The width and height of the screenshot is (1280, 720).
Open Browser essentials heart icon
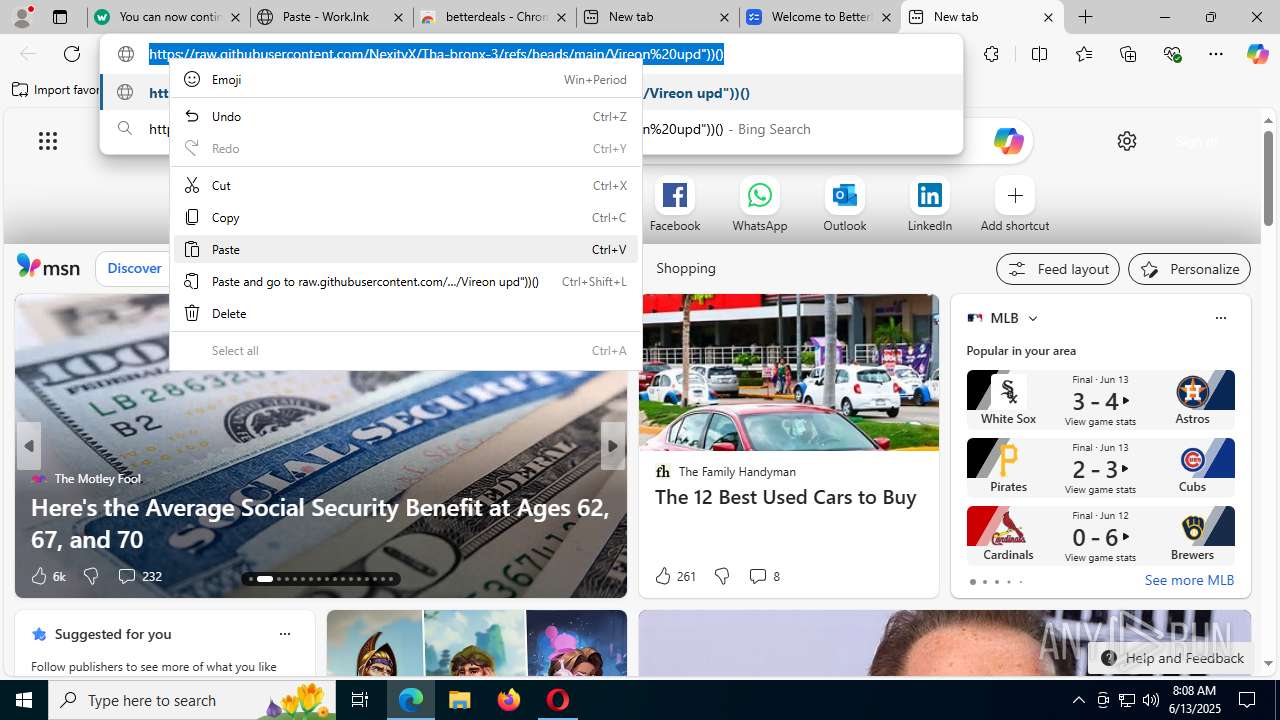(x=1172, y=54)
